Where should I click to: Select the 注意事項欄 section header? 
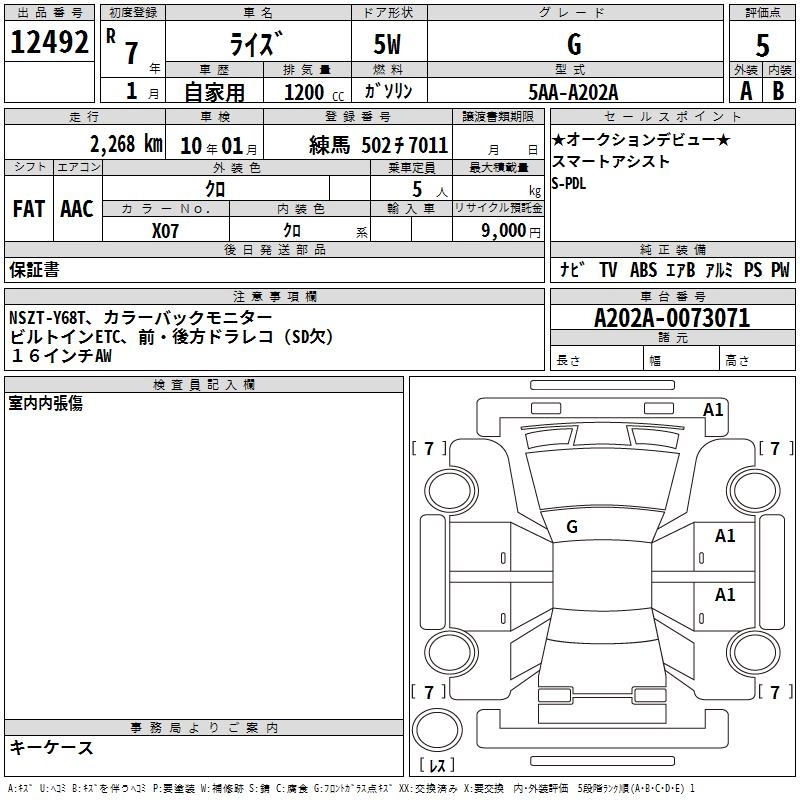click(x=274, y=297)
